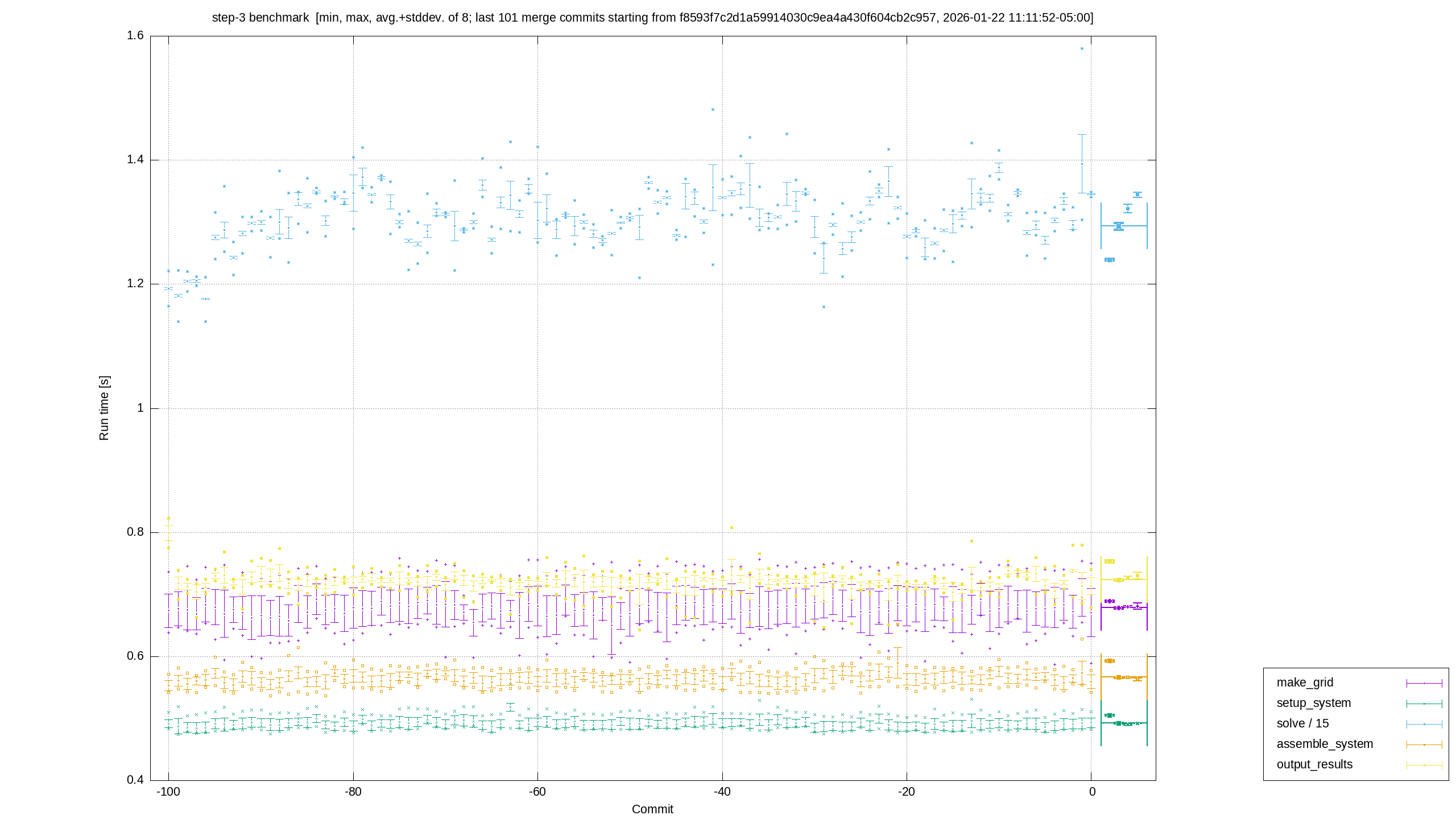Click the gray setup_system legend line sample
The width and height of the screenshot is (1456, 819).
[x=1424, y=704]
